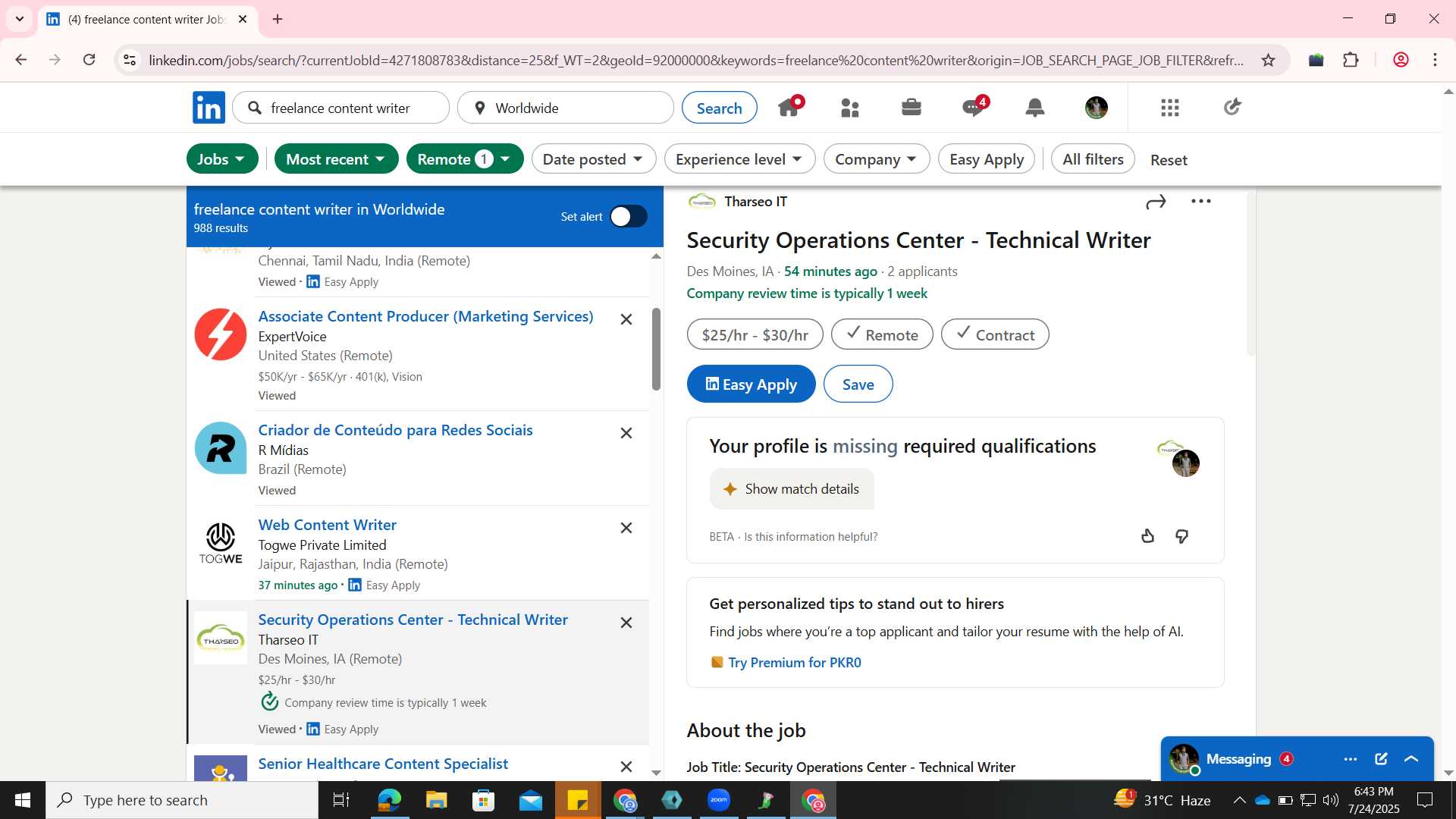Give thumbs down on match information
Screen dimensions: 1456x819
(1181, 536)
